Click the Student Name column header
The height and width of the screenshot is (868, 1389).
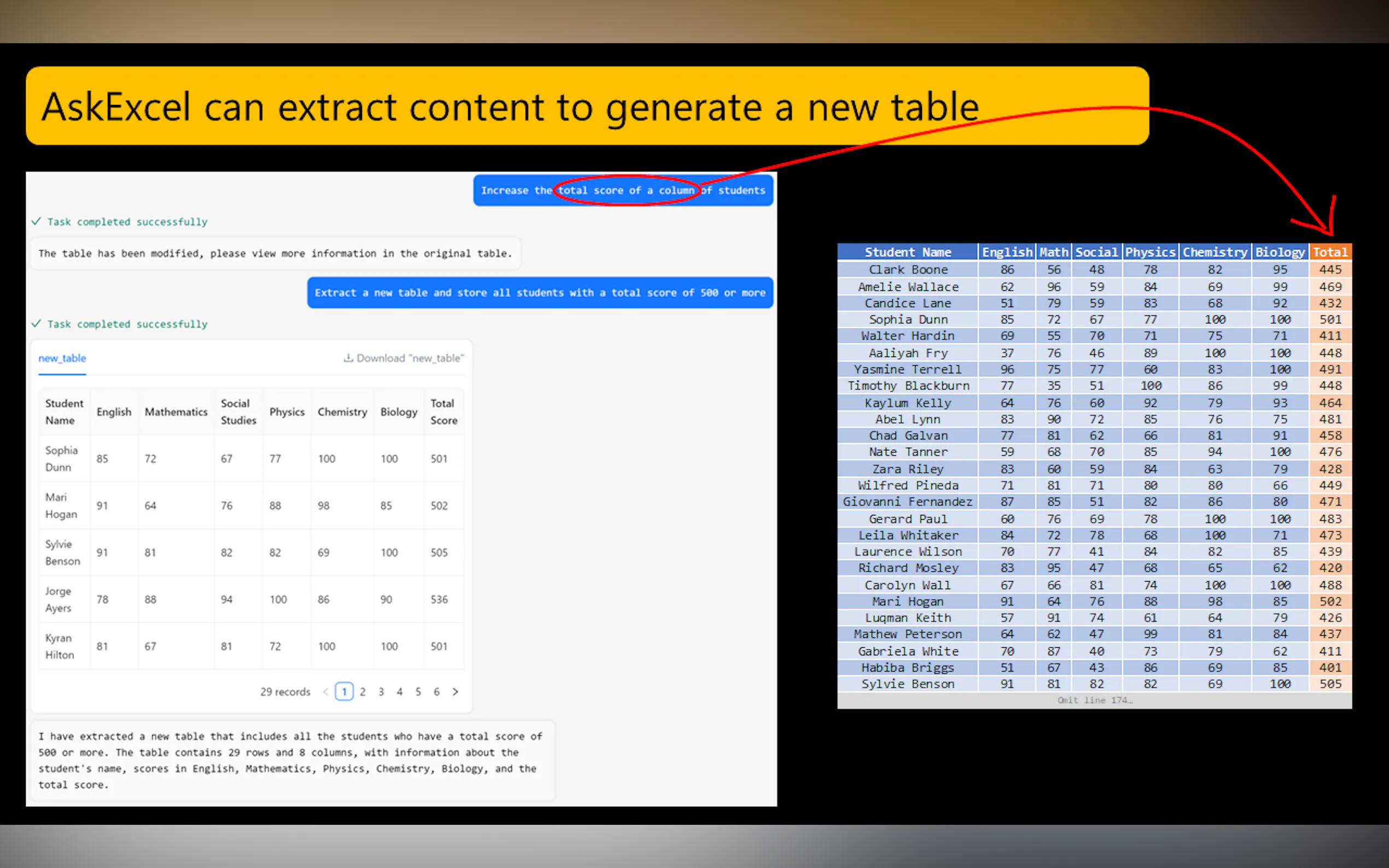[64, 412]
